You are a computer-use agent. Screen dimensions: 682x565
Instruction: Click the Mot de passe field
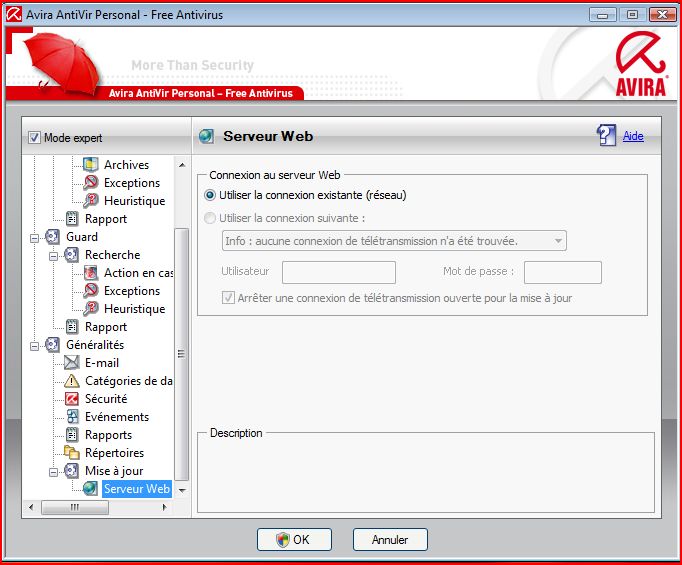[563, 272]
